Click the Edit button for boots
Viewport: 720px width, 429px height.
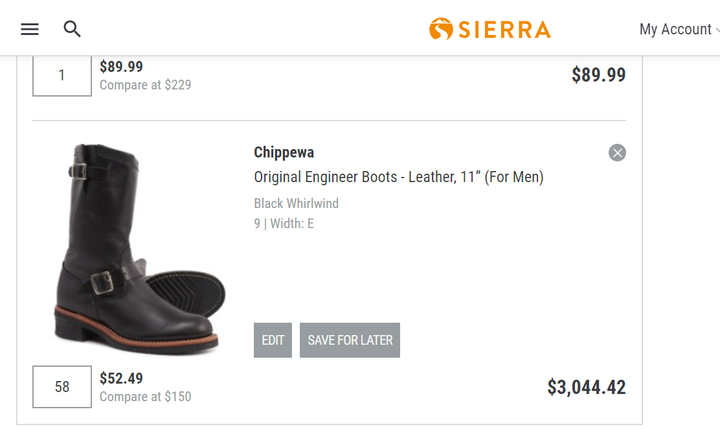(273, 340)
